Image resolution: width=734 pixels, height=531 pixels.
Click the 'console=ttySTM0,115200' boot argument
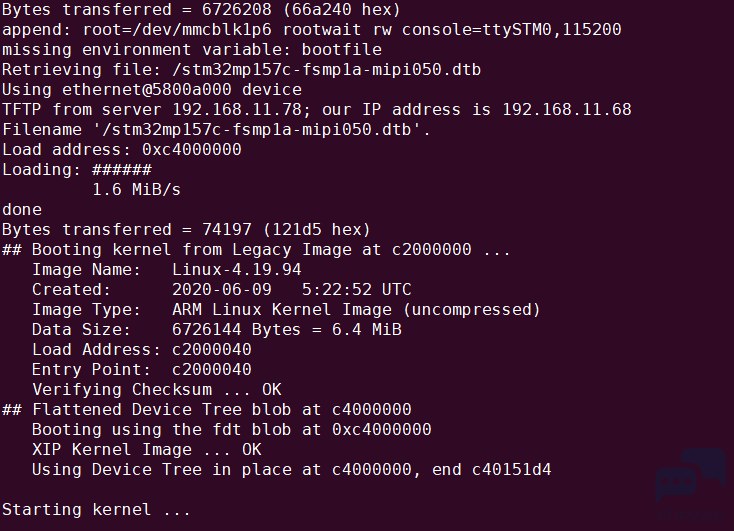point(512,30)
